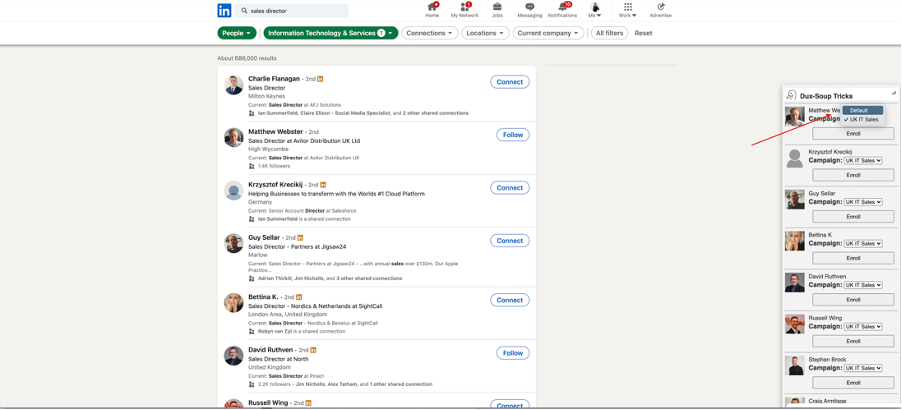Reset the search filters
The image size is (902, 410).
643,33
